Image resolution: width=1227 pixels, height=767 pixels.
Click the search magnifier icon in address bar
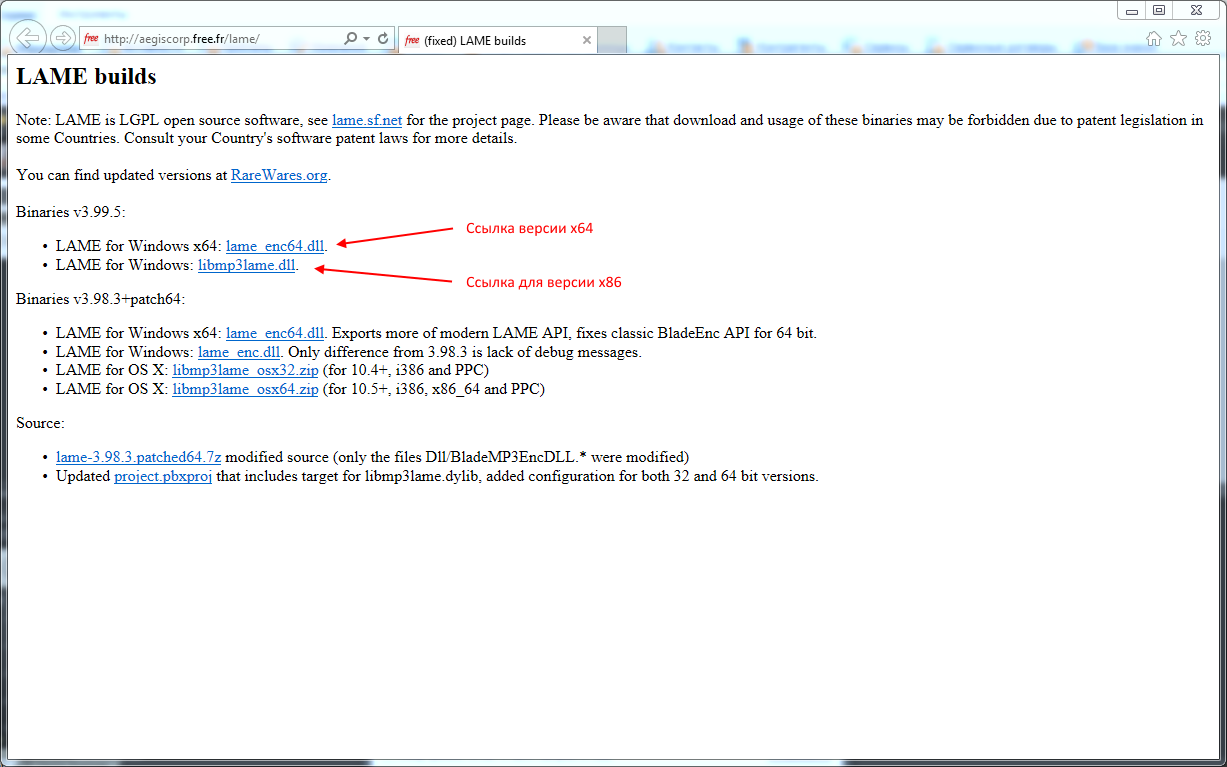tap(350, 39)
